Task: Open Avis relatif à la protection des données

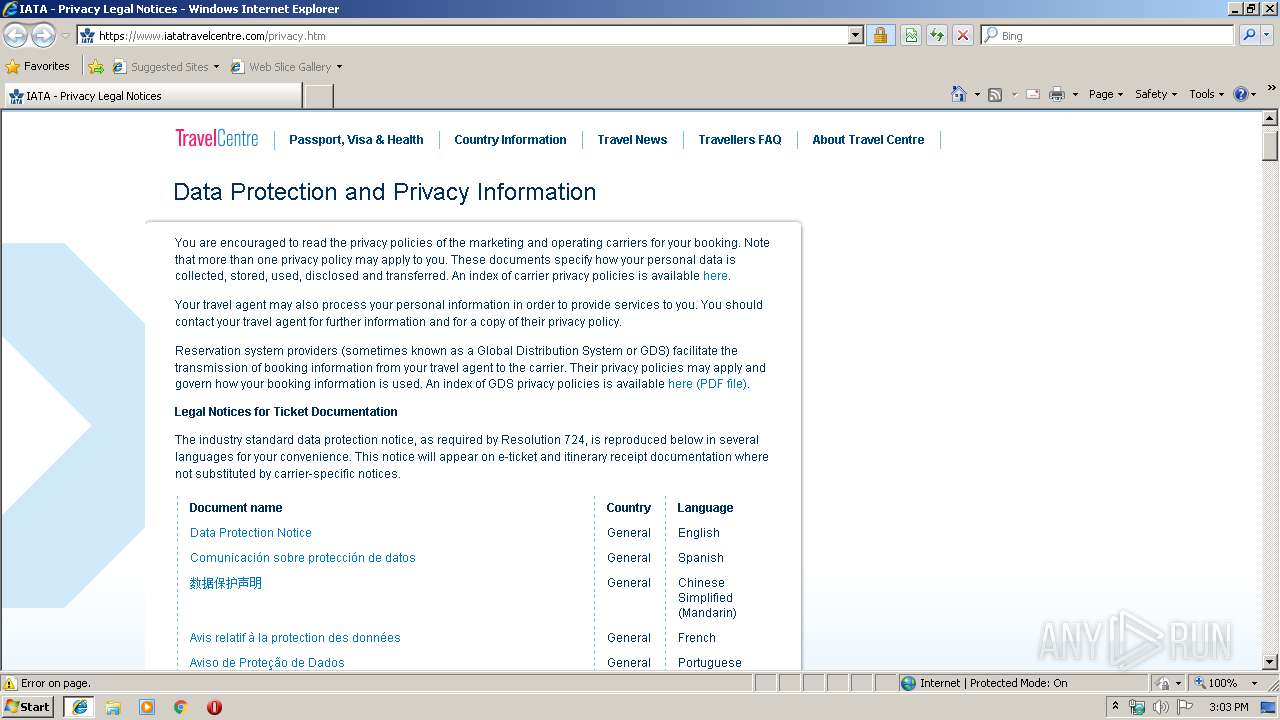Action: [295, 638]
